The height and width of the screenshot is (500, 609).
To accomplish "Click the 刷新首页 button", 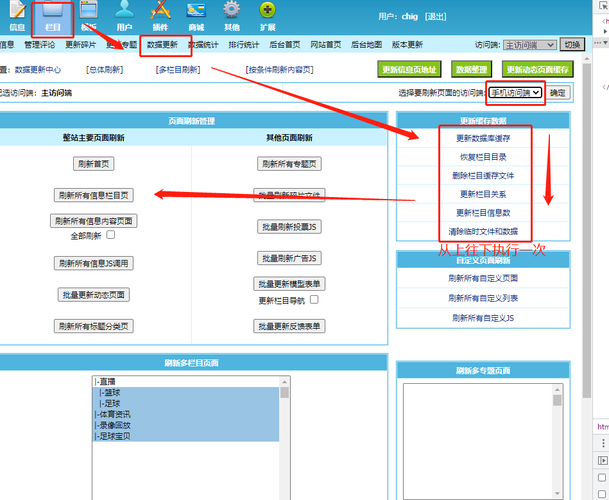I will 94,164.
